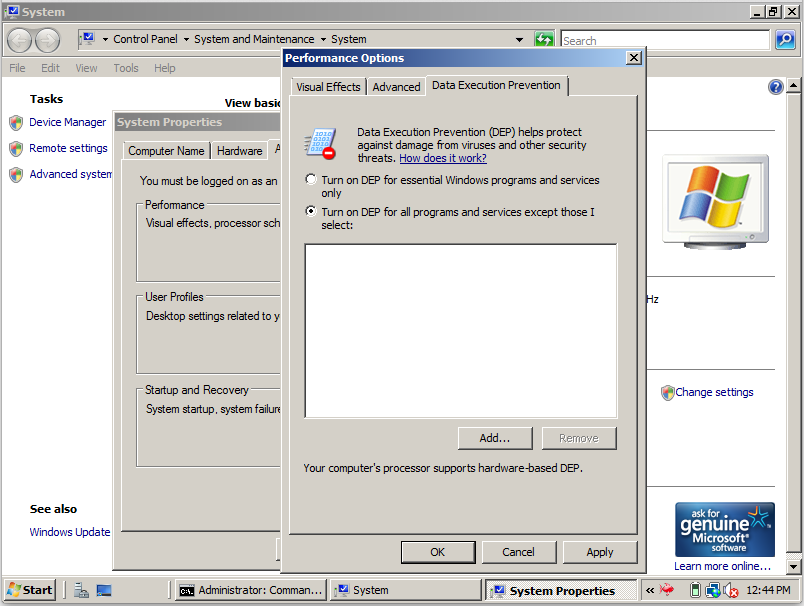Select the Data Execution Prevention tab

pos(496,85)
